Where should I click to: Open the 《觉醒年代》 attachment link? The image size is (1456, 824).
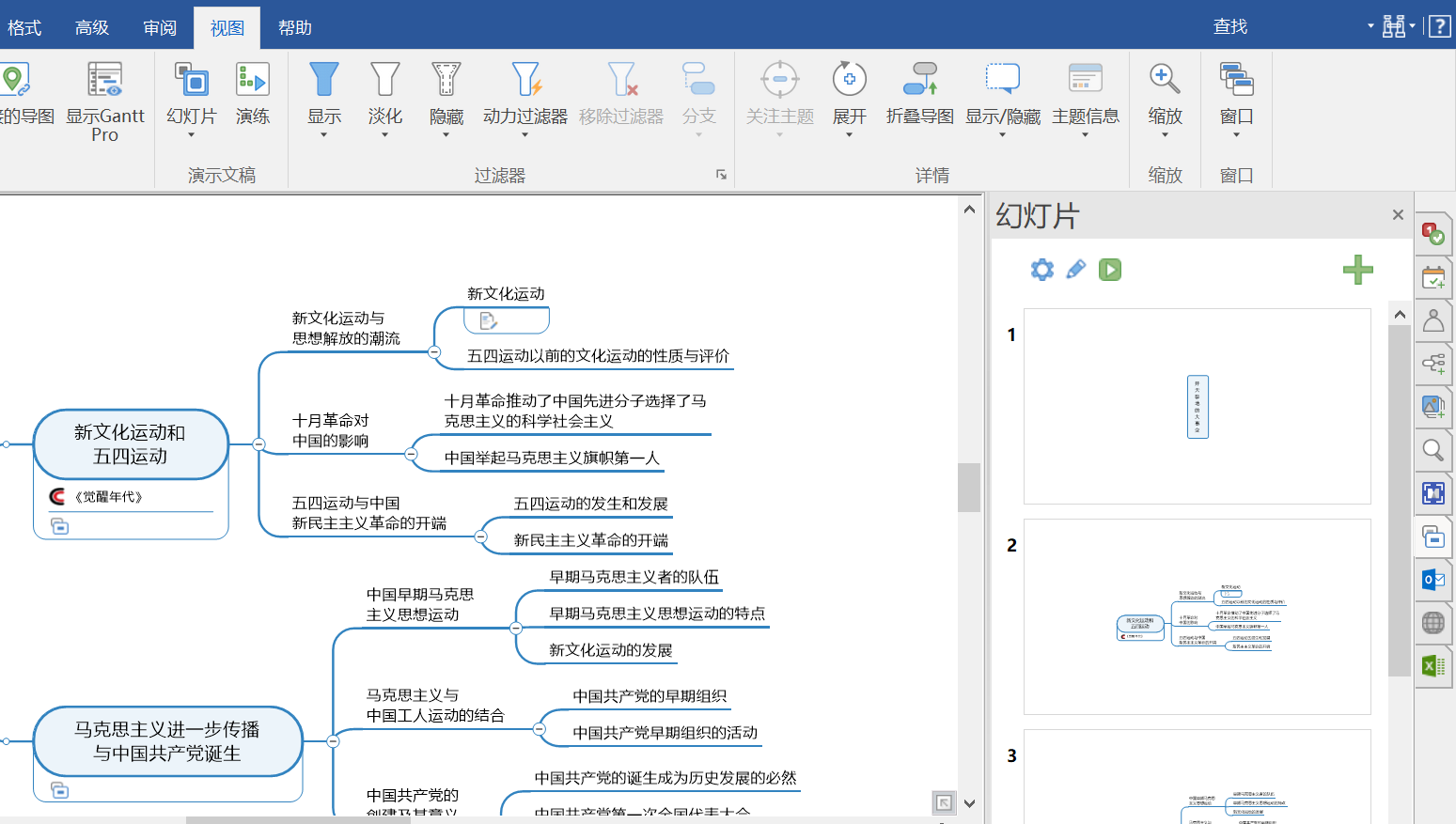click(108, 497)
